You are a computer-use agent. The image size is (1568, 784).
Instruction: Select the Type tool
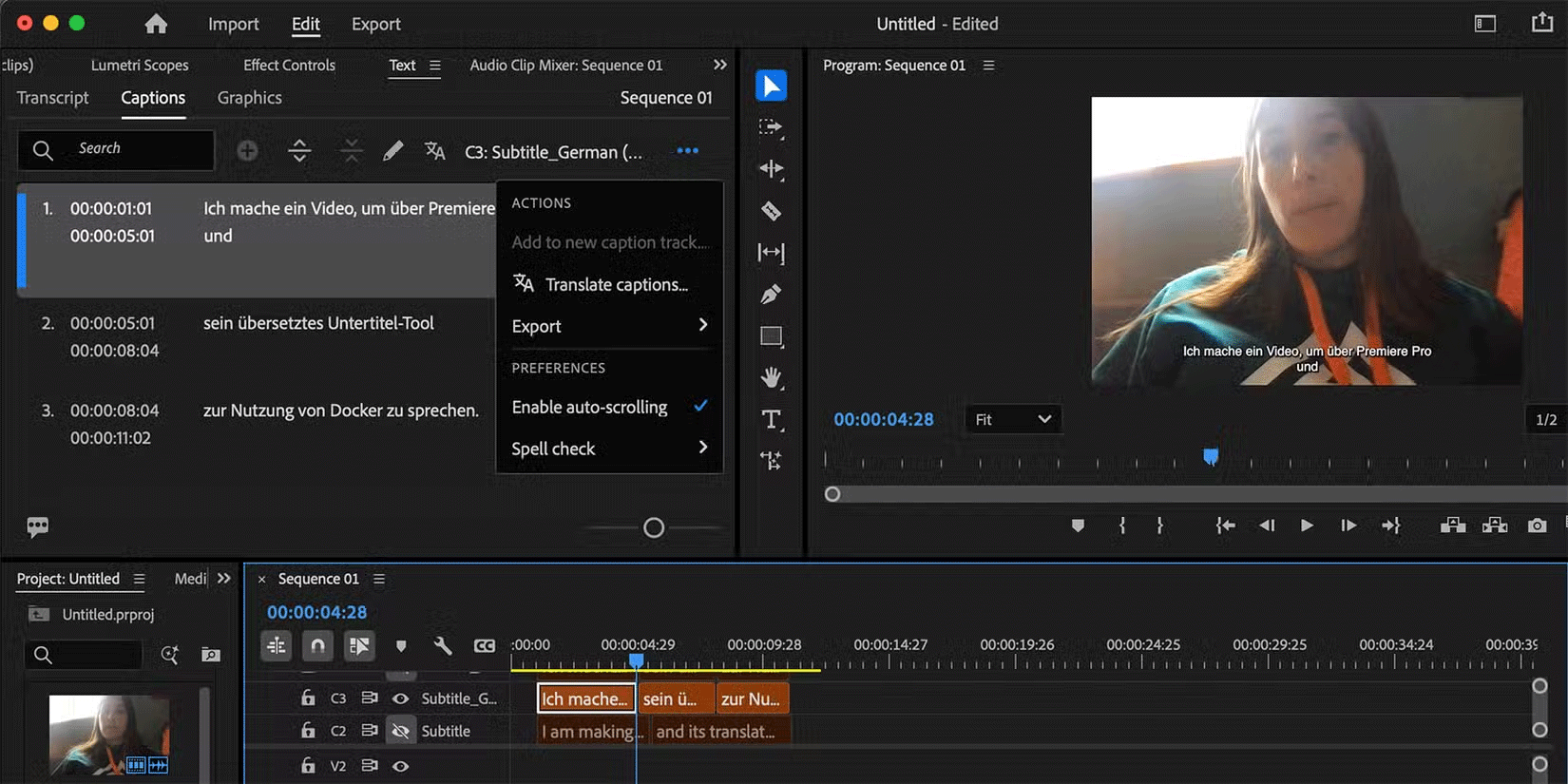[771, 420]
